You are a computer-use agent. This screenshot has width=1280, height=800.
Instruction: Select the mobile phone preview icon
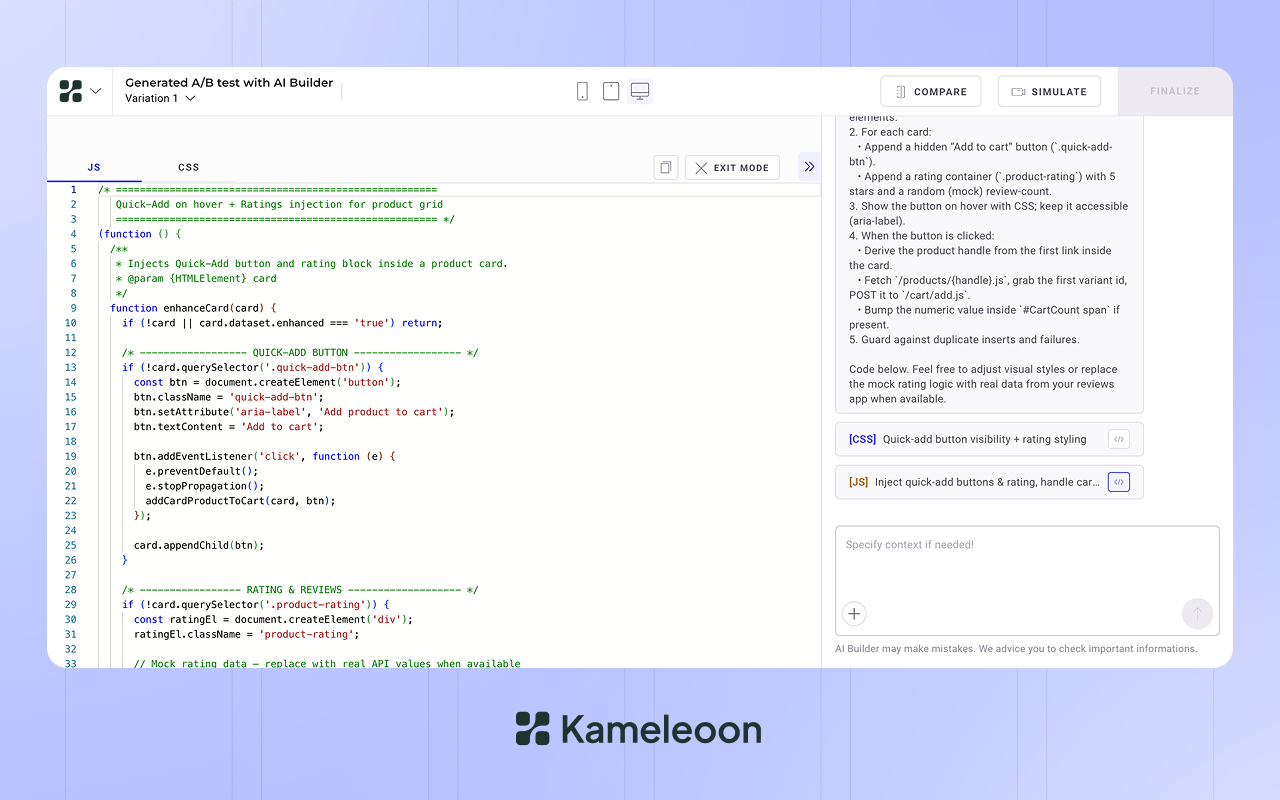point(583,90)
